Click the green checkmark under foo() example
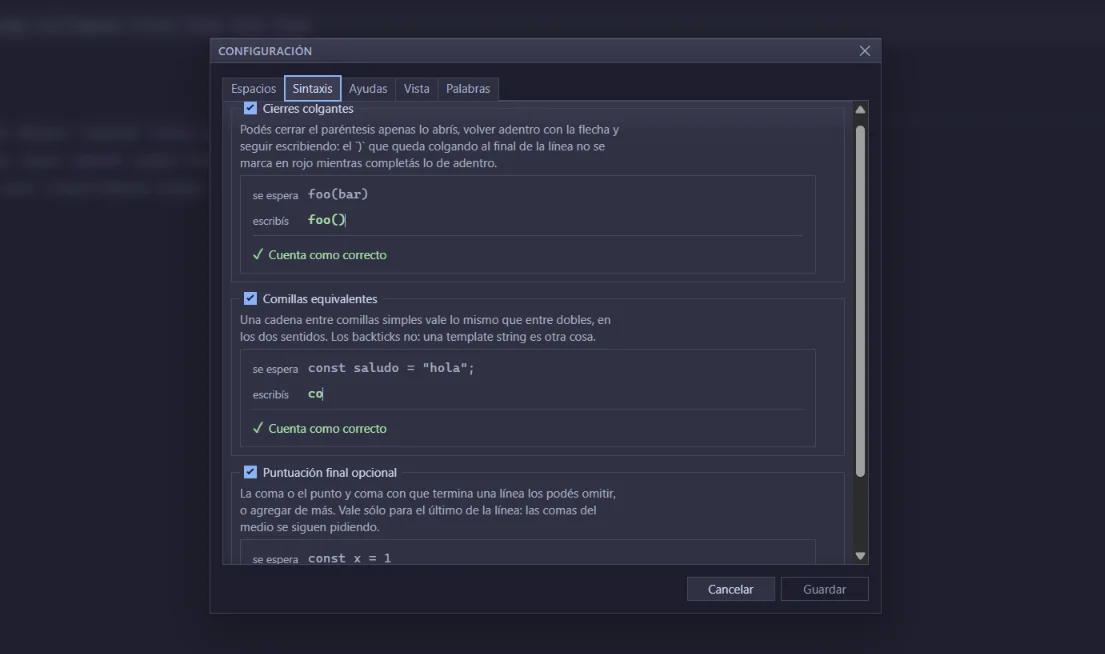Image resolution: width=1105 pixels, height=654 pixels. click(x=258, y=254)
